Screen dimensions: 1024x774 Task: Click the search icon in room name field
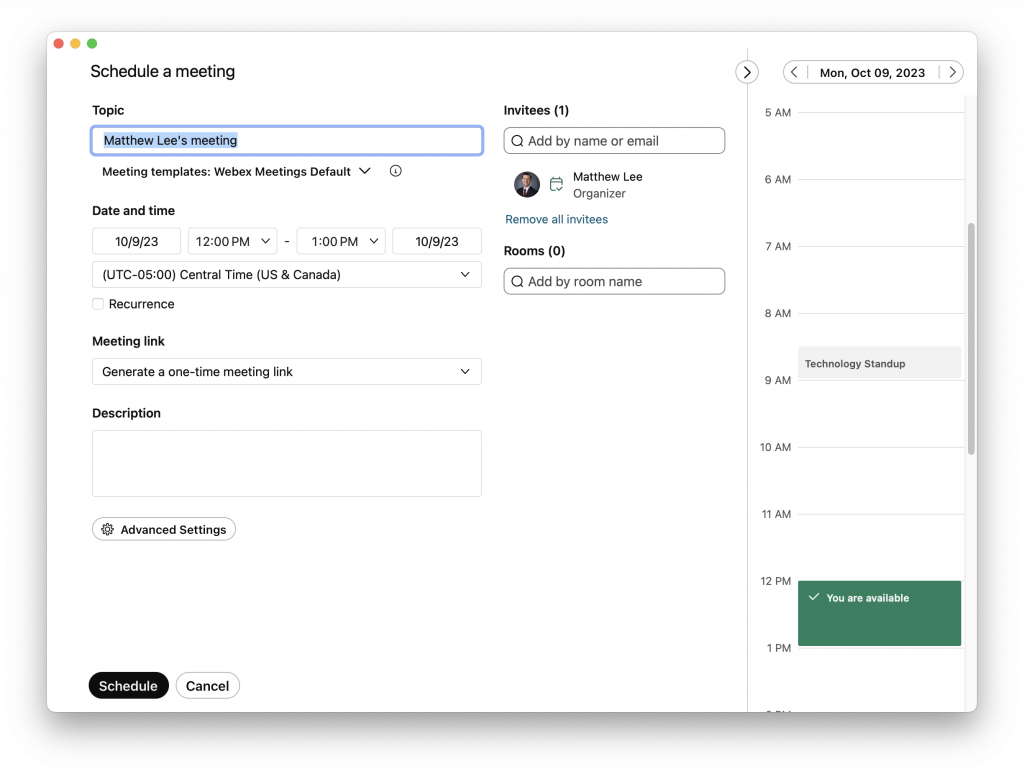click(x=517, y=281)
